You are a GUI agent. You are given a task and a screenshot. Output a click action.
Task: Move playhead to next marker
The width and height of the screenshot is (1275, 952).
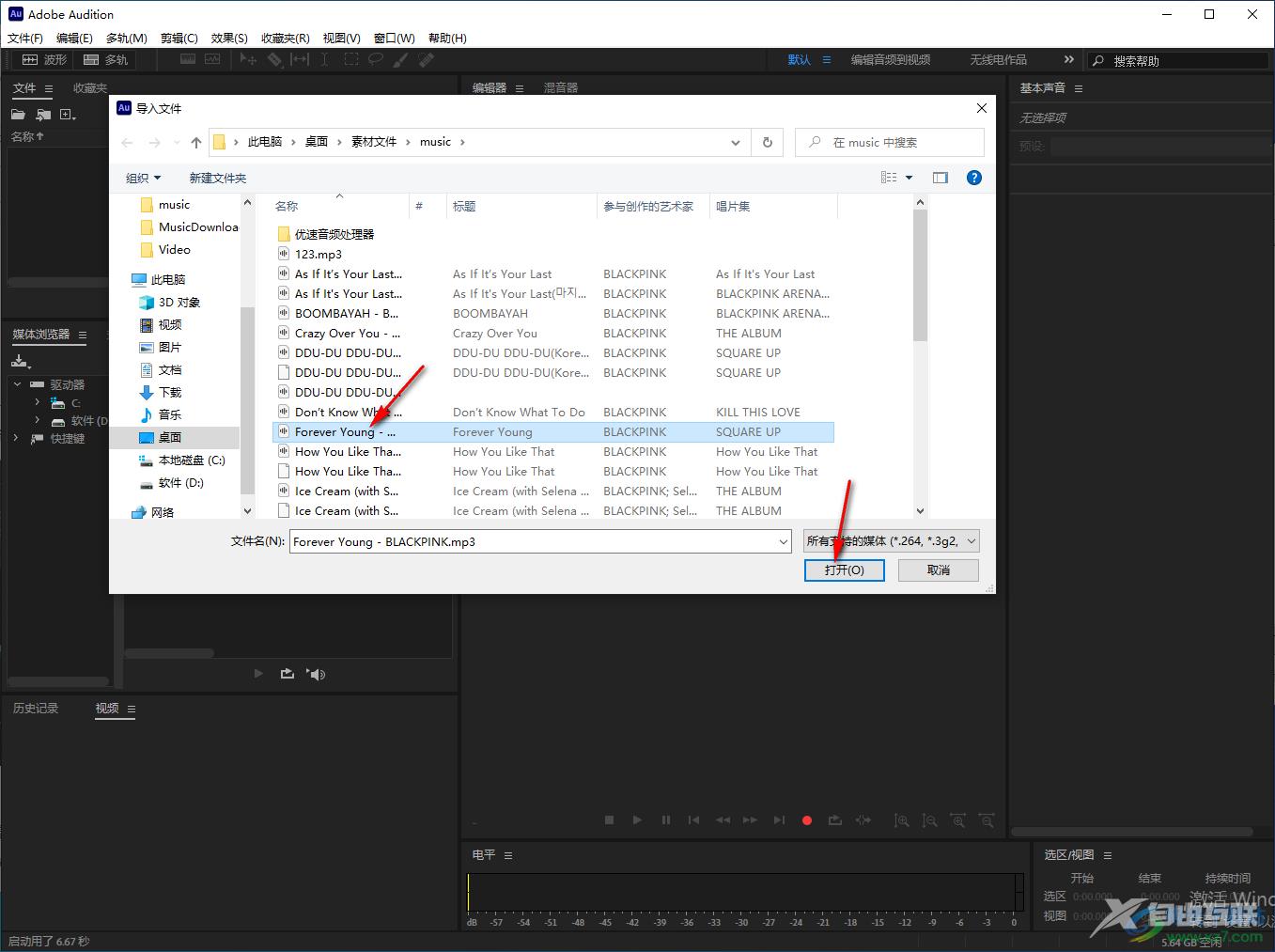(x=779, y=820)
